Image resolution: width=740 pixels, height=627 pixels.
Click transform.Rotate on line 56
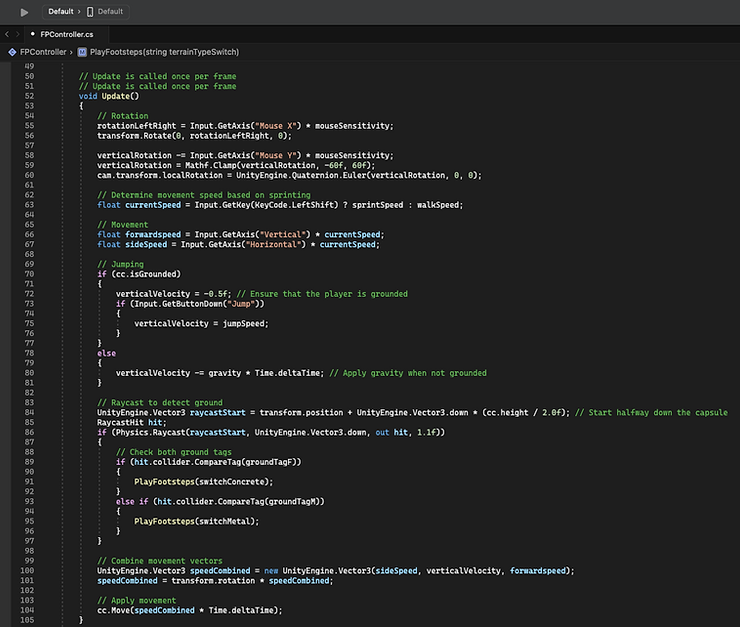point(132,135)
